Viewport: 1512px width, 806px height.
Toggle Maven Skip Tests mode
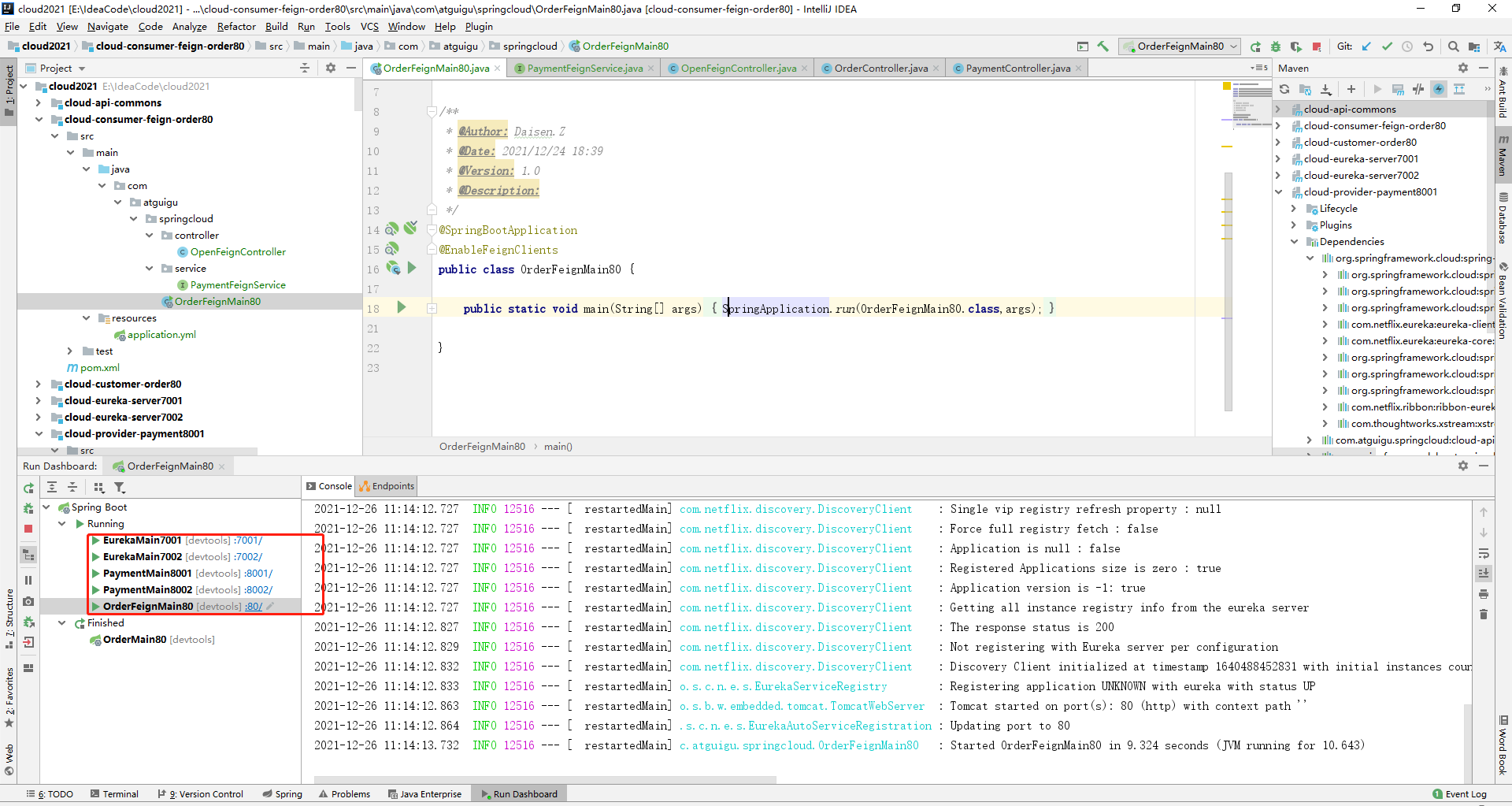click(1439, 89)
